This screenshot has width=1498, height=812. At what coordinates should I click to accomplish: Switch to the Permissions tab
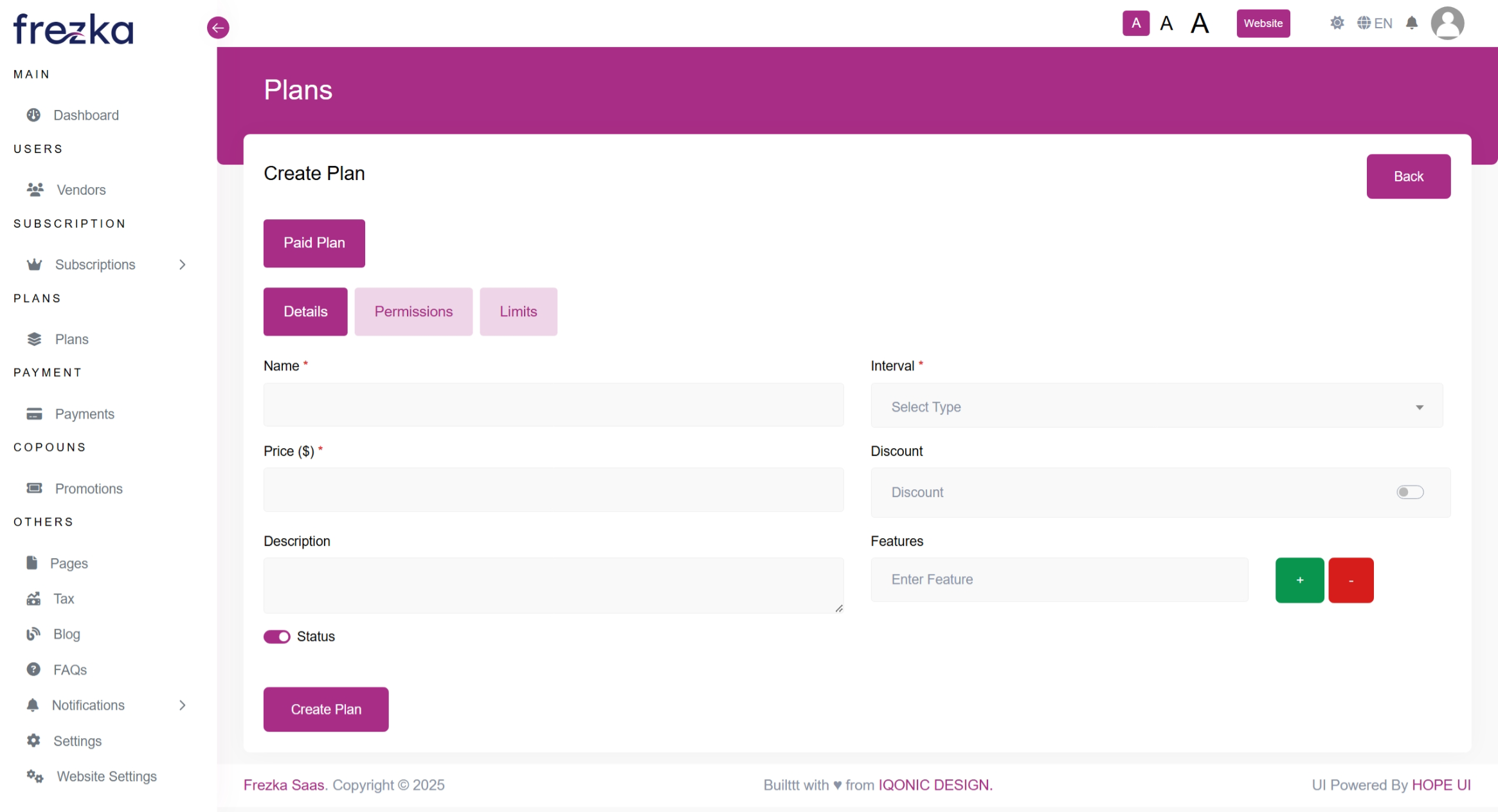[x=413, y=312]
